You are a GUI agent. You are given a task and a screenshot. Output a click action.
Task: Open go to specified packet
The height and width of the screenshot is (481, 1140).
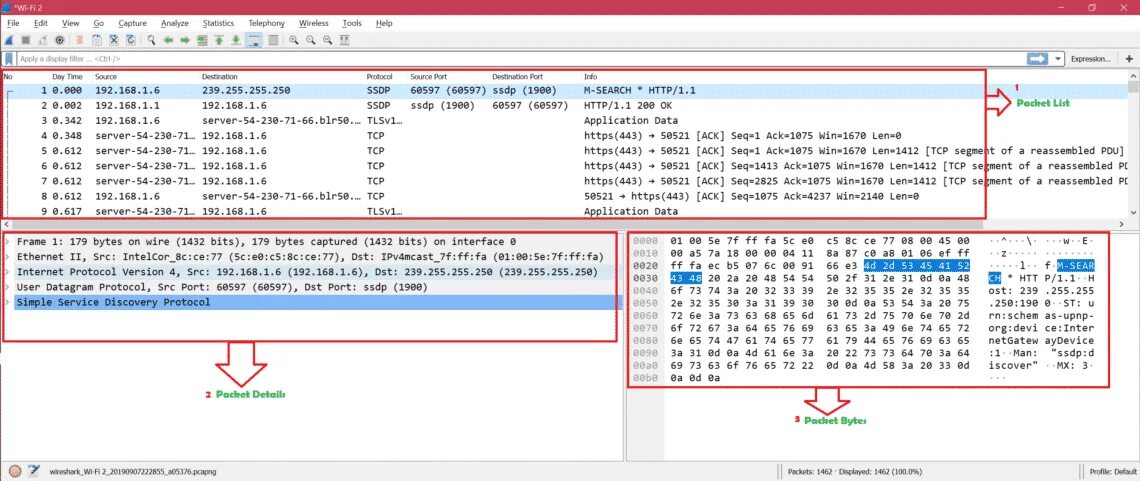pyautogui.click(x=201, y=40)
